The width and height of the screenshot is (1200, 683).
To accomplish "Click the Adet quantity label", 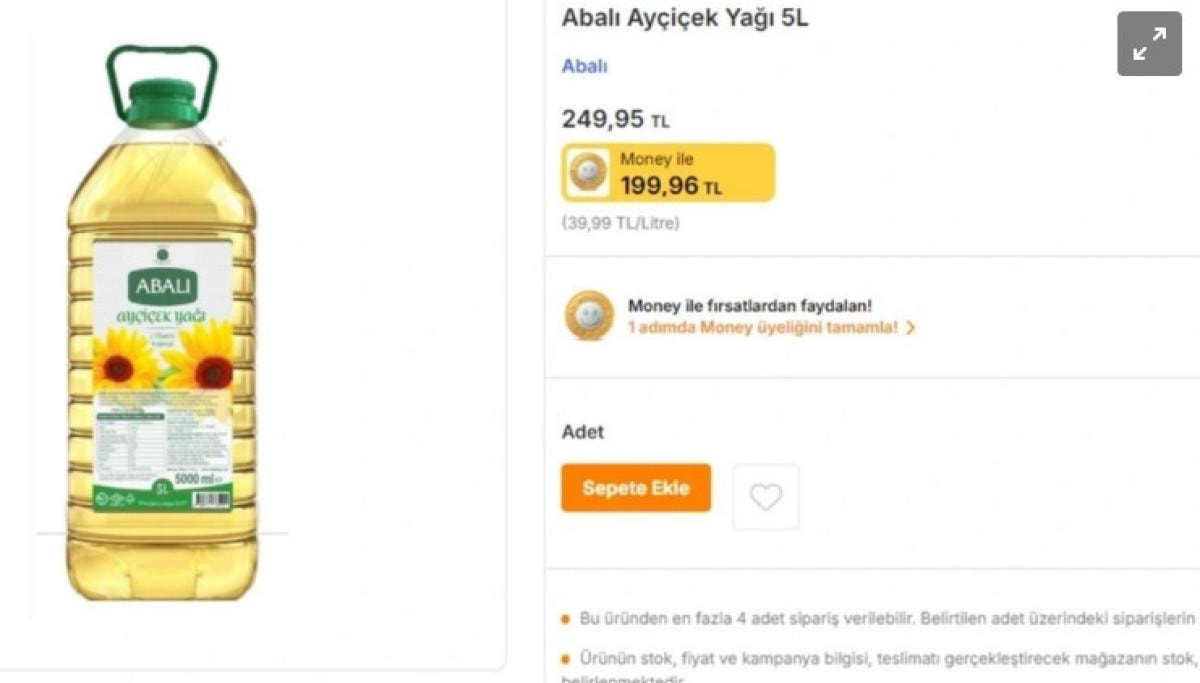I will [x=583, y=432].
